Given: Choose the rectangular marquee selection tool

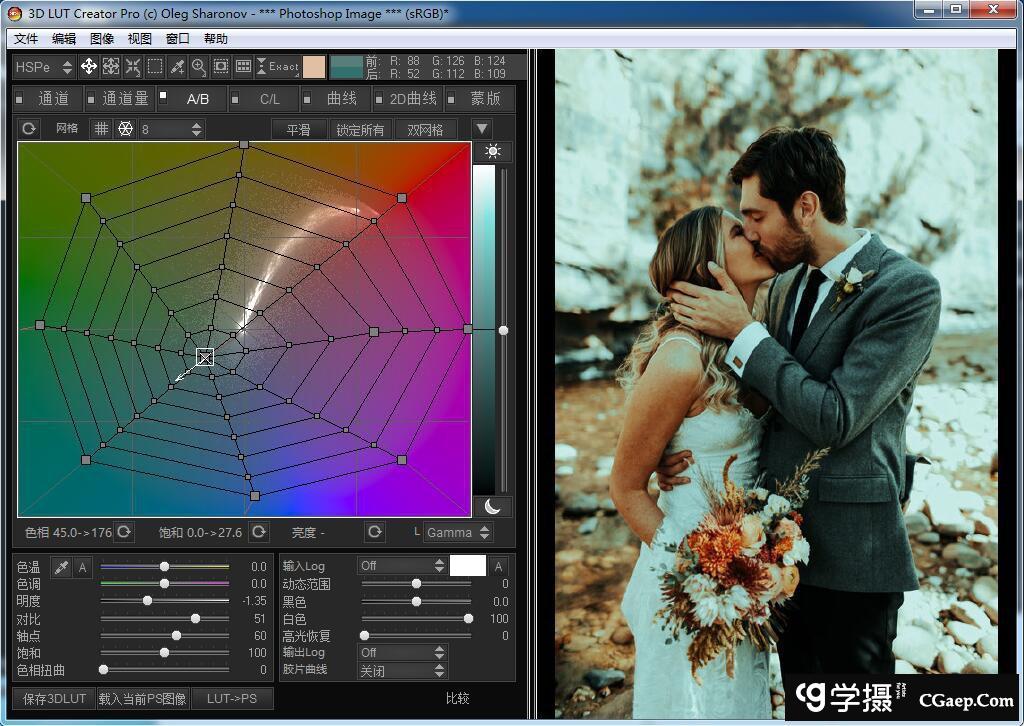Looking at the screenshot, I should tap(155, 67).
